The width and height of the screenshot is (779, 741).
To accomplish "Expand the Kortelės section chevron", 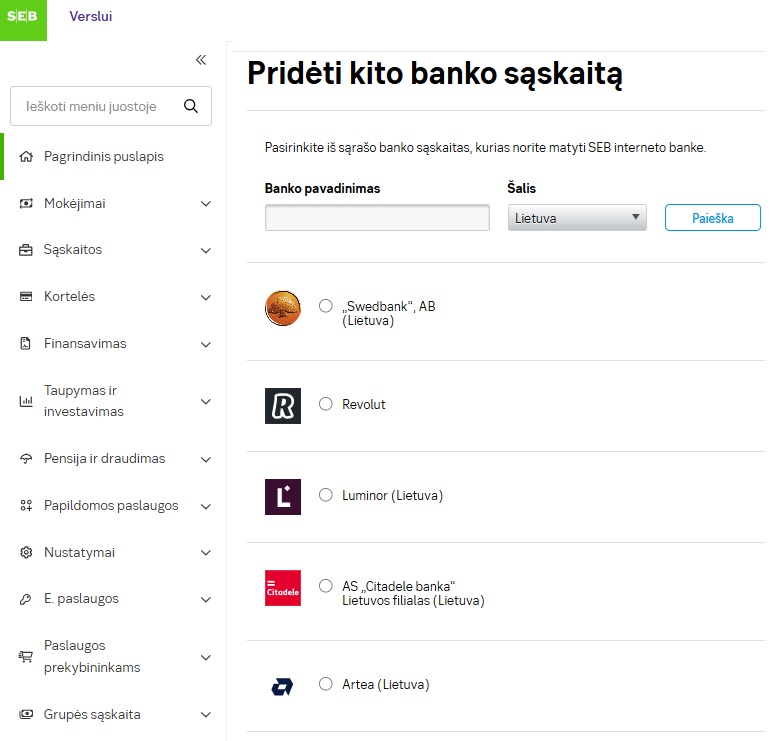I will pyautogui.click(x=206, y=297).
